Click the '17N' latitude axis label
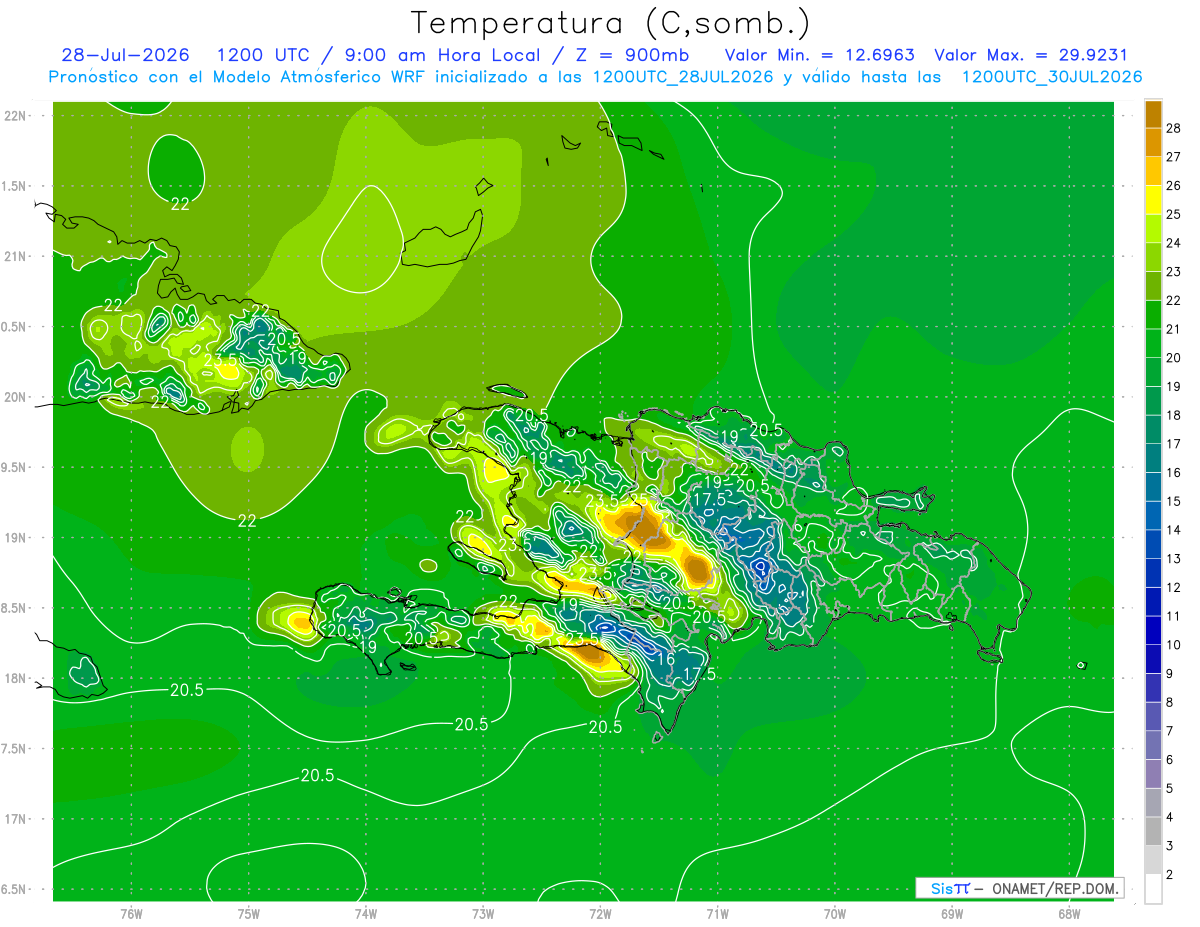Image resolution: width=1200 pixels, height=927 pixels. [17, 819]
